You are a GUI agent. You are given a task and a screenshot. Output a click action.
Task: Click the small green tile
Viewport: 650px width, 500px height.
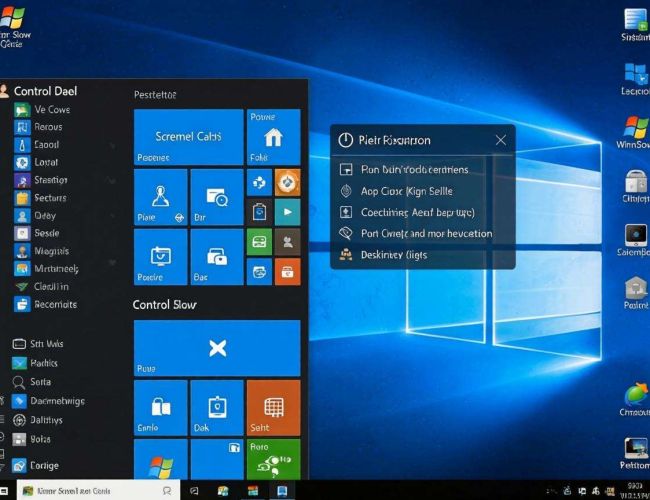pyautogui.click(x=259, y=242)
